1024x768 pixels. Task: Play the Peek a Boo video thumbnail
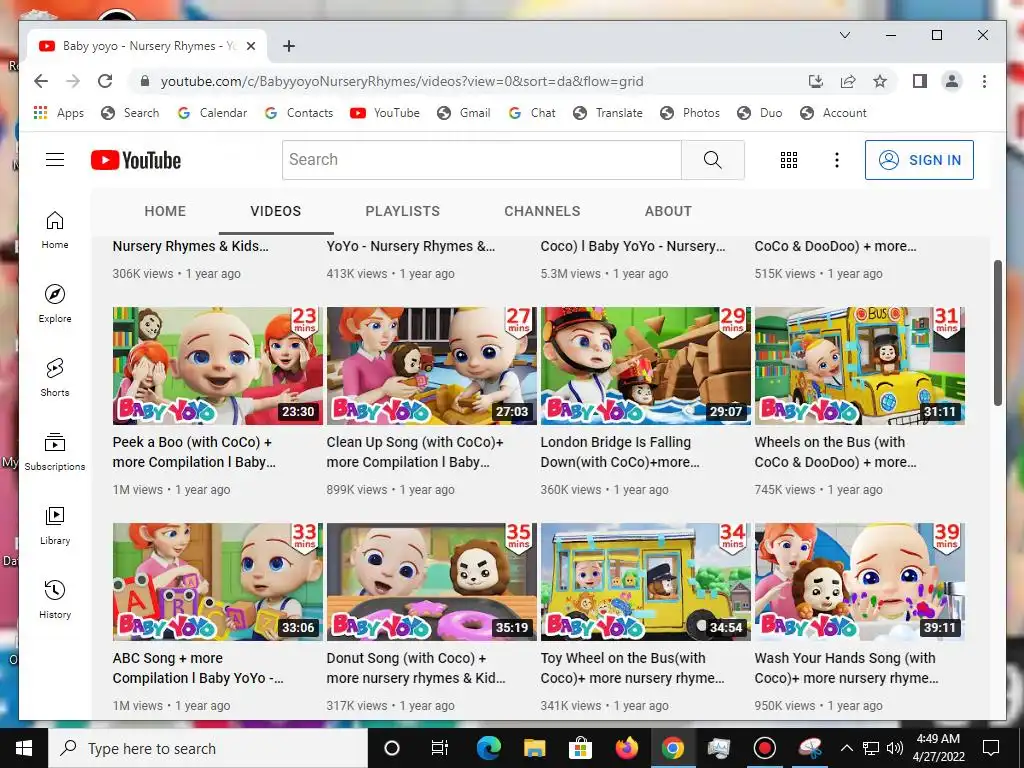coord(217,366)
